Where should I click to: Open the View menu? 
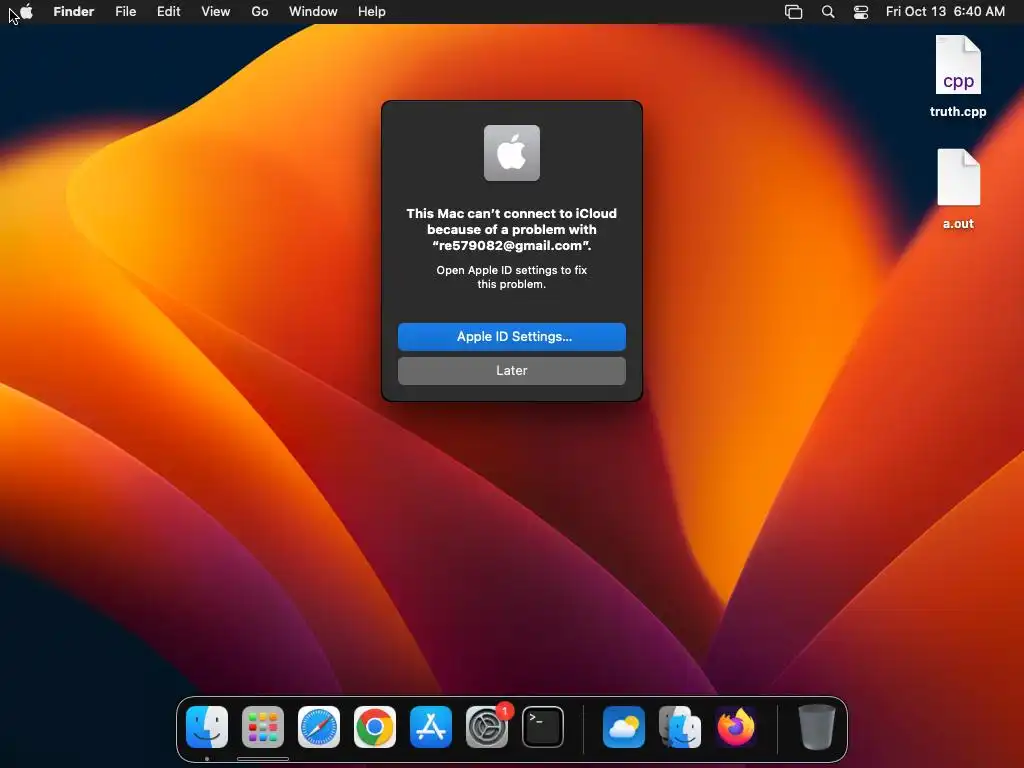pos(216,11)
